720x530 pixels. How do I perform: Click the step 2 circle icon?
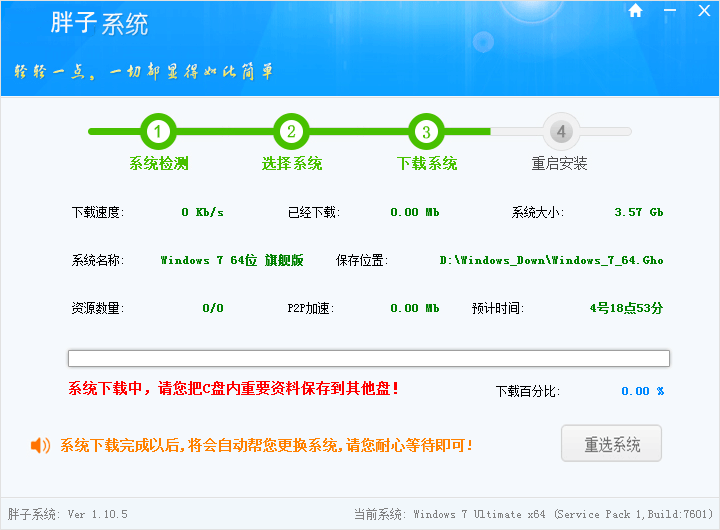[x=291, y=131]
